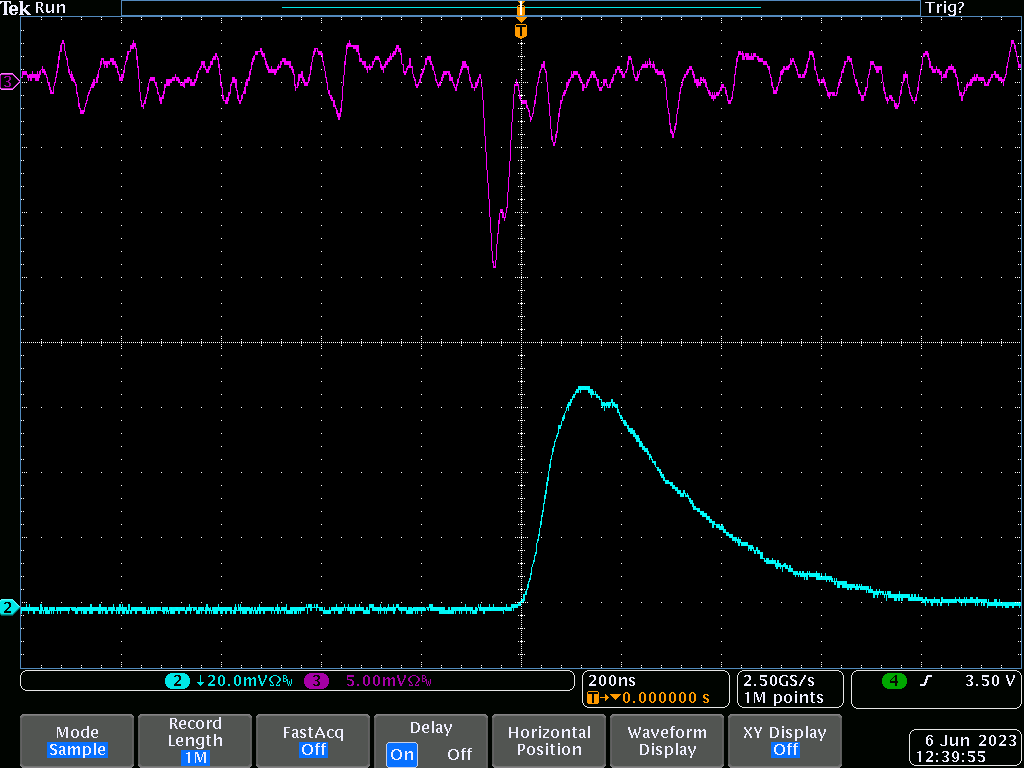Click the Tek logo
This screenshot has height=768, width=1024.
coord(16,8)
